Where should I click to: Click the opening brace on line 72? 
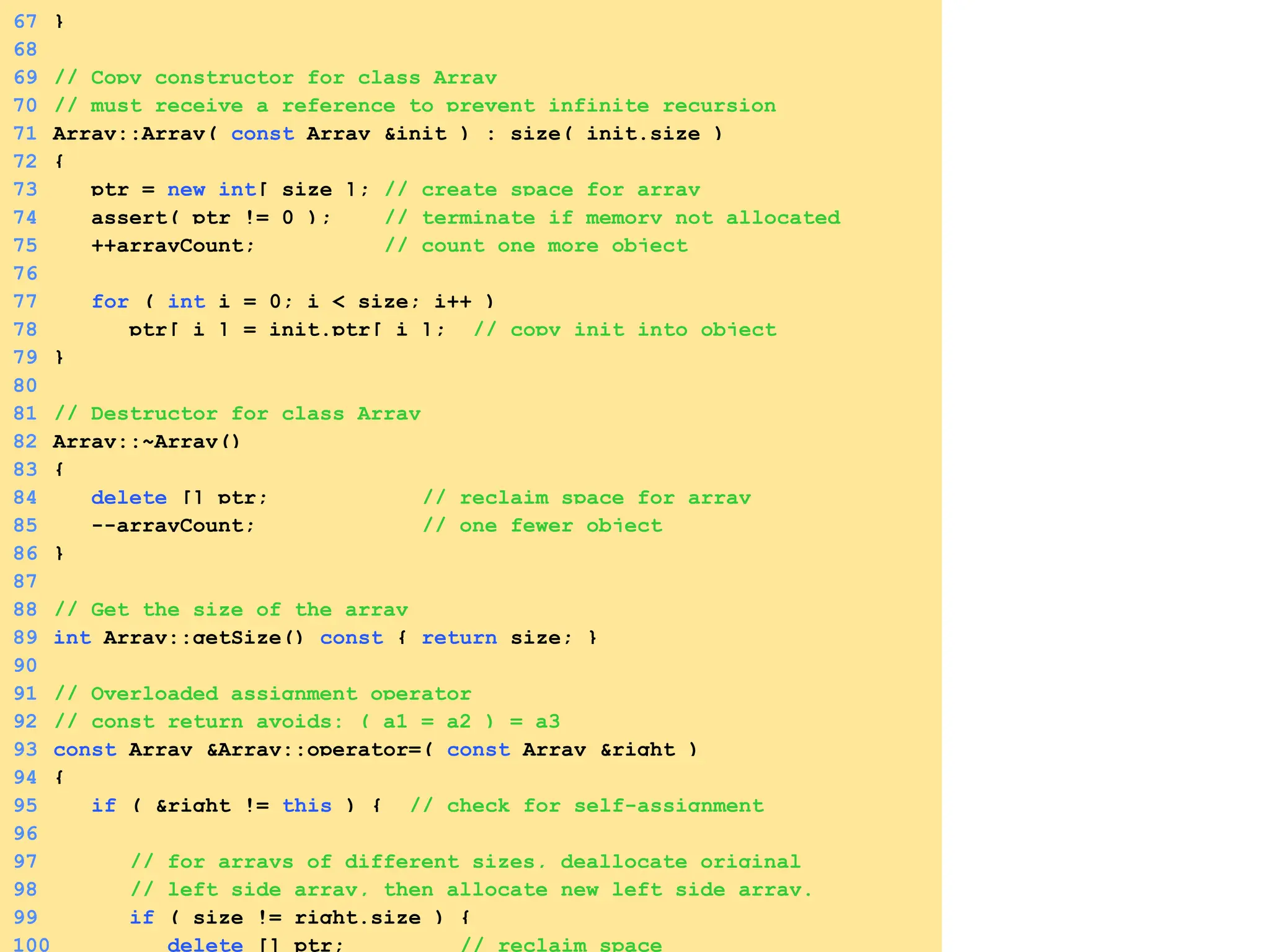click(60, 162)
